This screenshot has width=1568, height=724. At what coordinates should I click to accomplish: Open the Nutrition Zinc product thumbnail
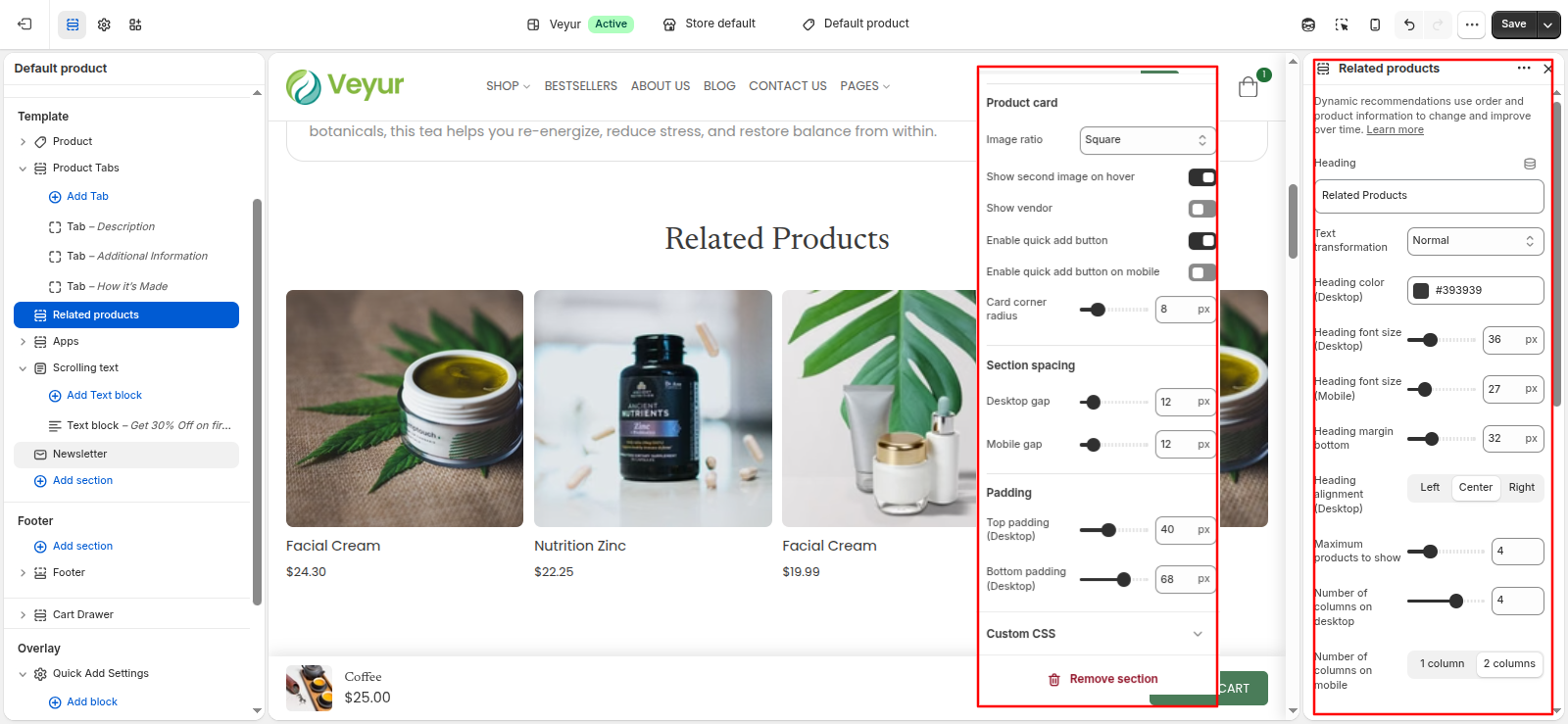[x=653, y=409]
